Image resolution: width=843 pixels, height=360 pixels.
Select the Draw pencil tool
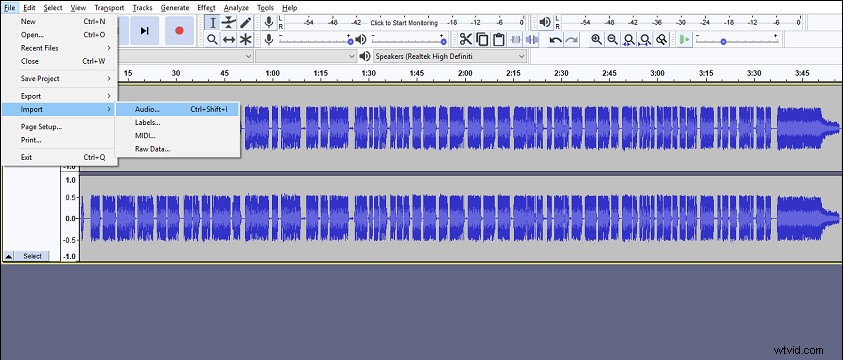246,23
